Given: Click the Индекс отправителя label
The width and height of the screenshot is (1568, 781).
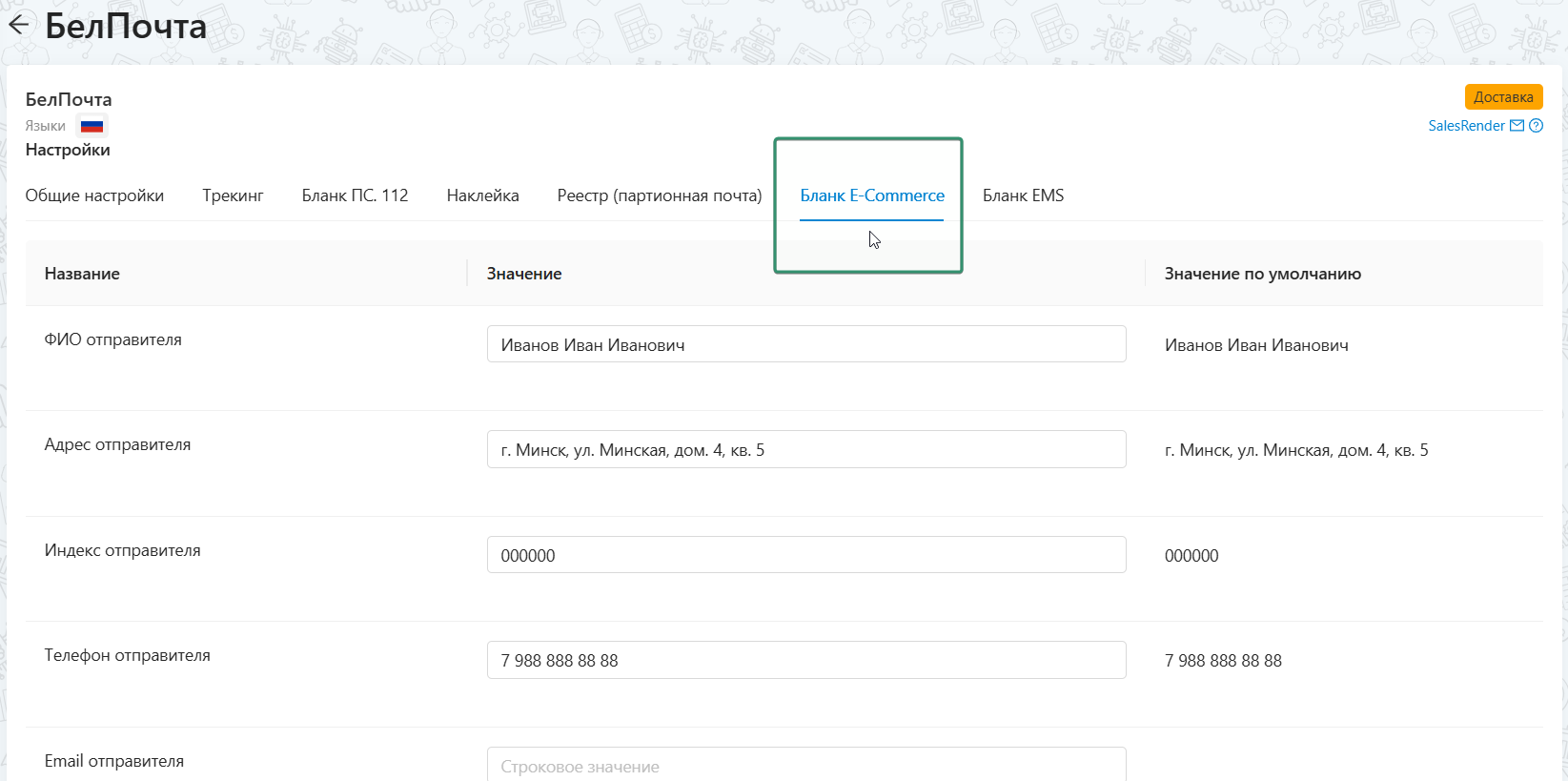Looking at the screenshot, I should click(123, 550).
